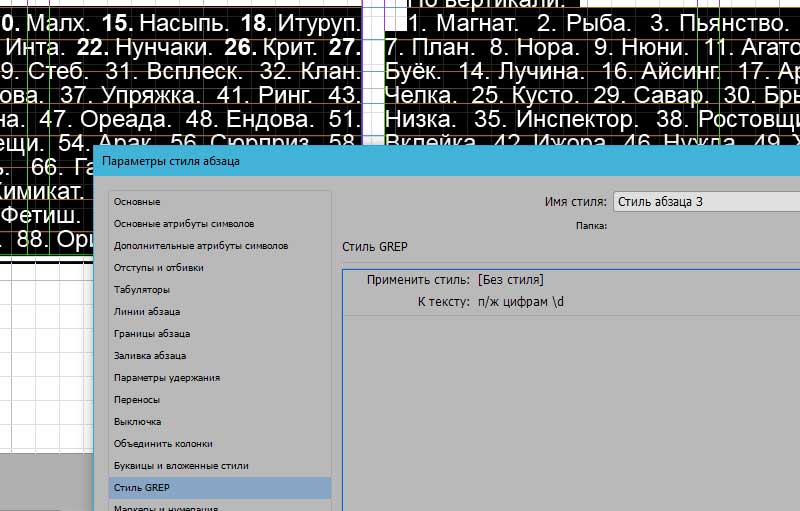Open the Табуляторы section
The image size is (800, 511).
141,290
